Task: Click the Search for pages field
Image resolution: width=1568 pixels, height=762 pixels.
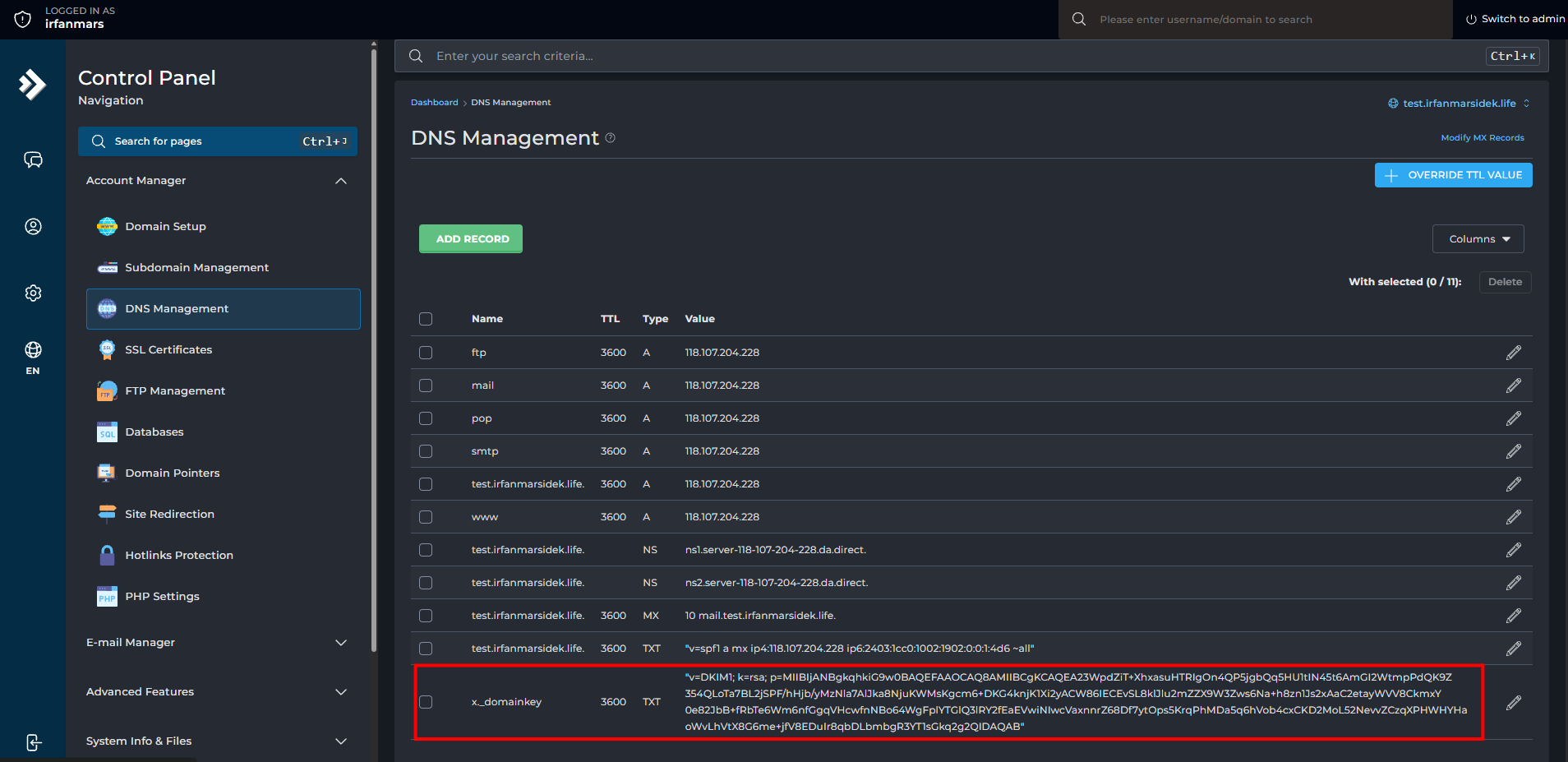Action: pyautogui.click(x=218, y=141)
